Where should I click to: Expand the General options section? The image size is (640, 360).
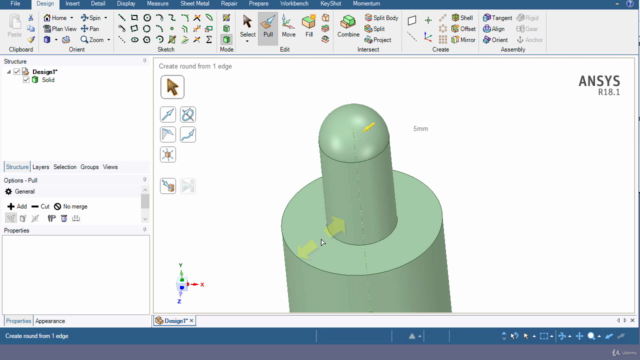coord(20,191)
